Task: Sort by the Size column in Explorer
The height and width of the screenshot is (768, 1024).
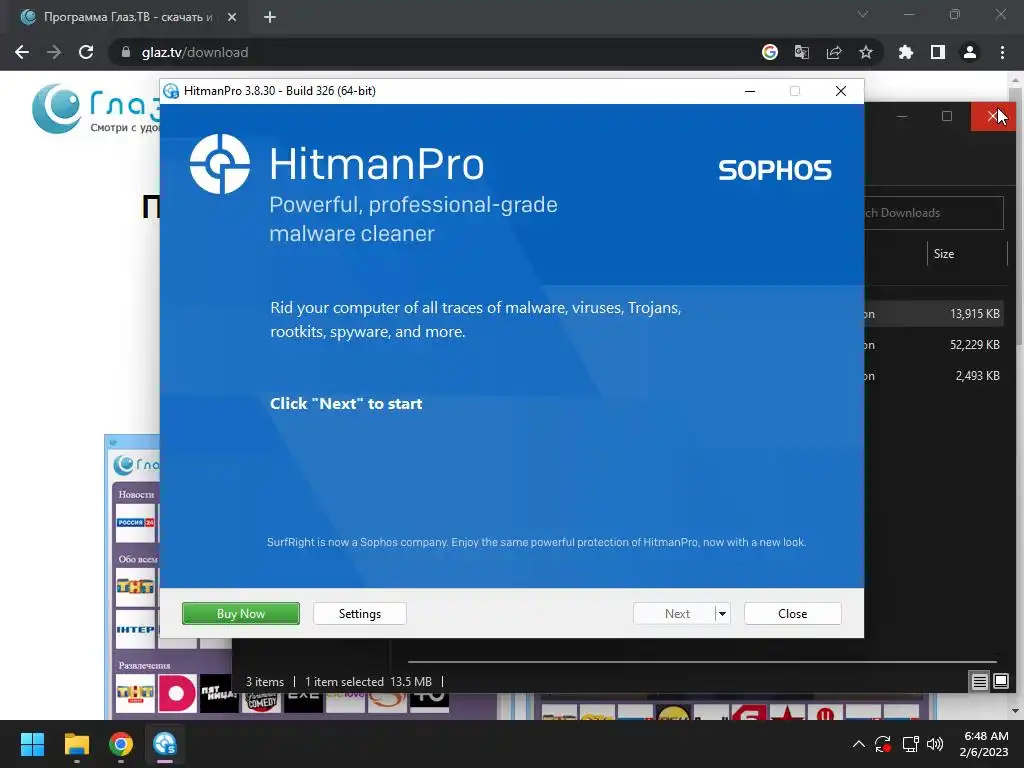Action: [x=944, y=254]
